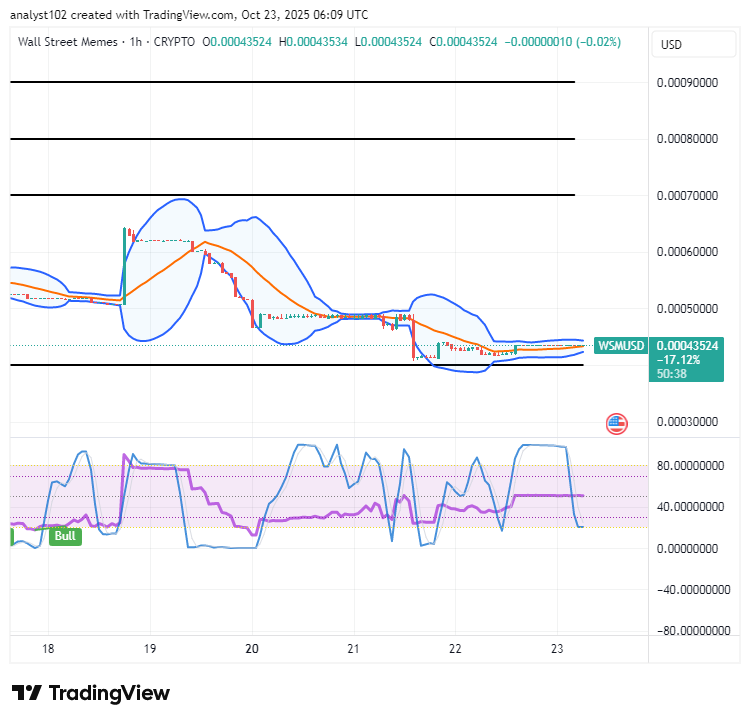Click the 80.00000000 oscillator axis label
The image size is (750, 723).
(x=690, y=466)
